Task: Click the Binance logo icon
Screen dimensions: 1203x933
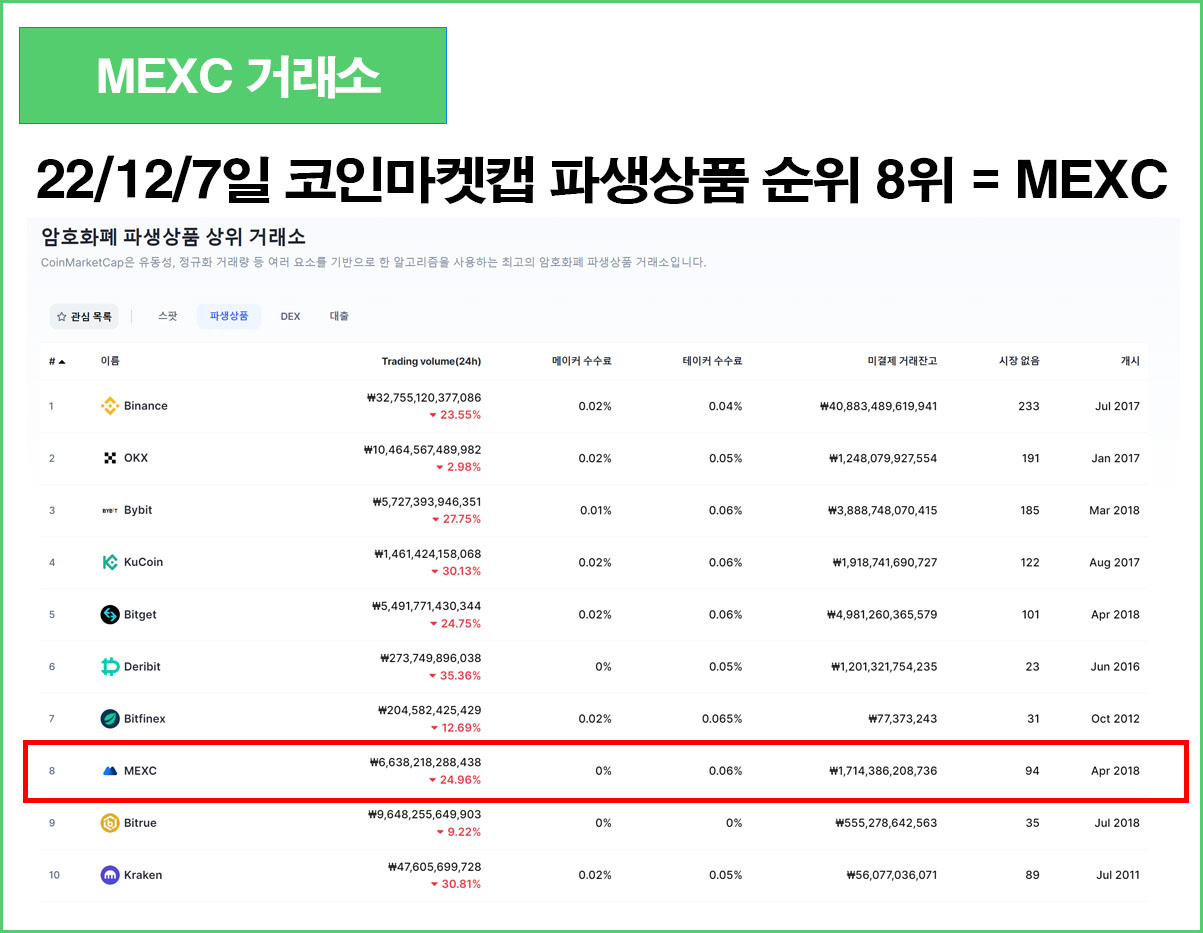Action: pyautogui.click(x=110, y=406)
